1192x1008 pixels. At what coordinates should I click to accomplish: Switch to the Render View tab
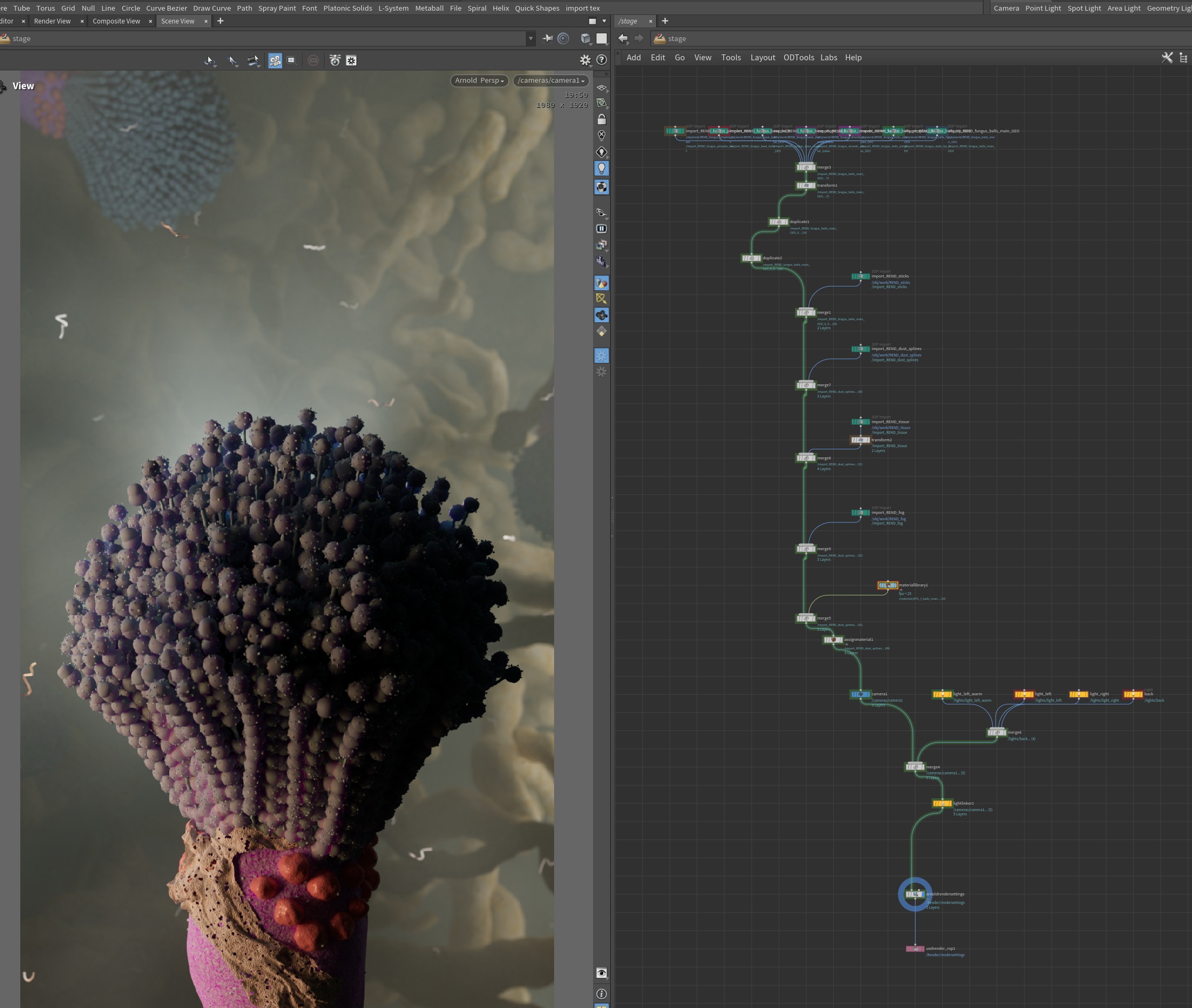point(52,21)
